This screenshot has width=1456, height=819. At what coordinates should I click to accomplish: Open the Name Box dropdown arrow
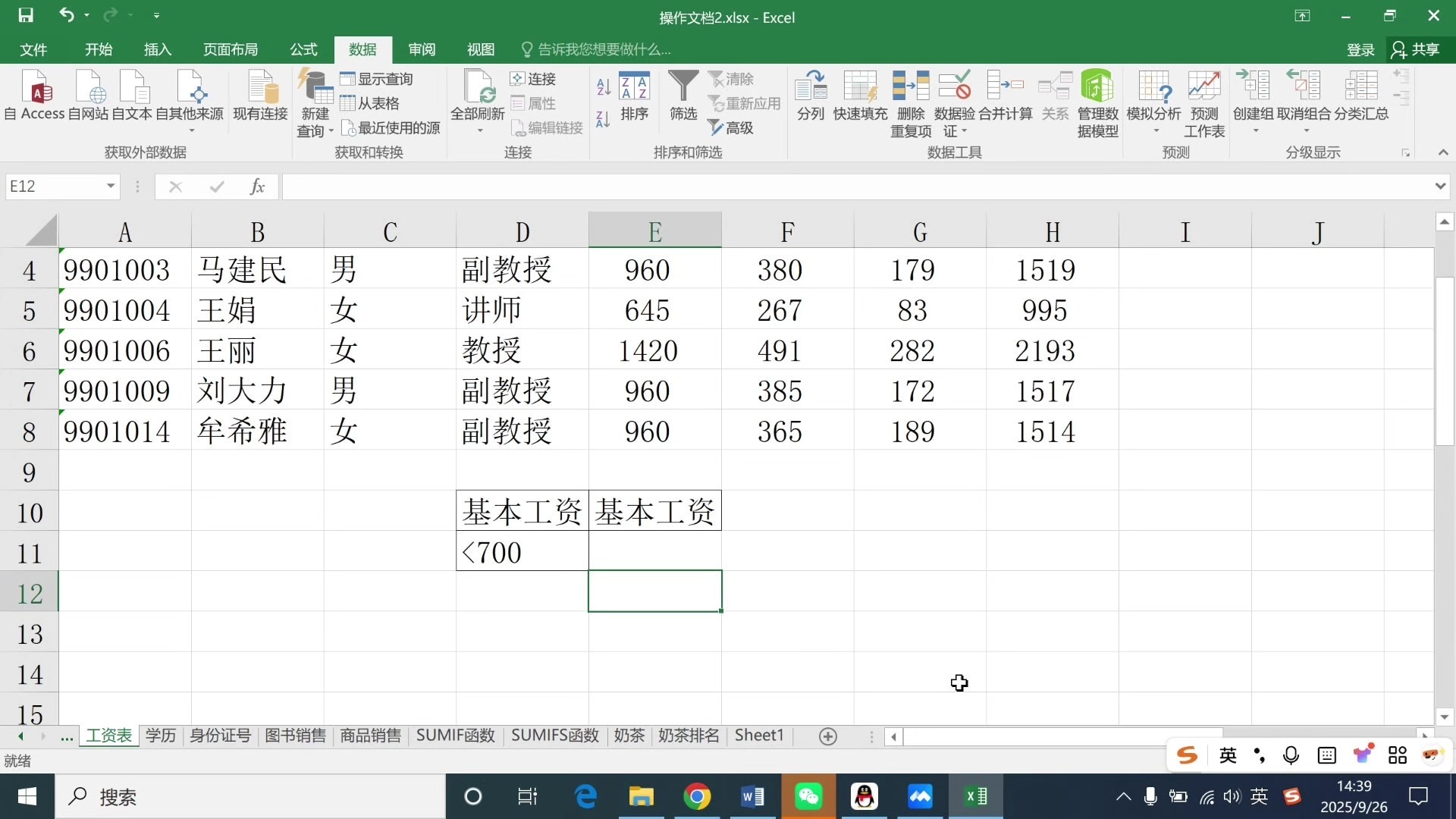pos(111,187)
